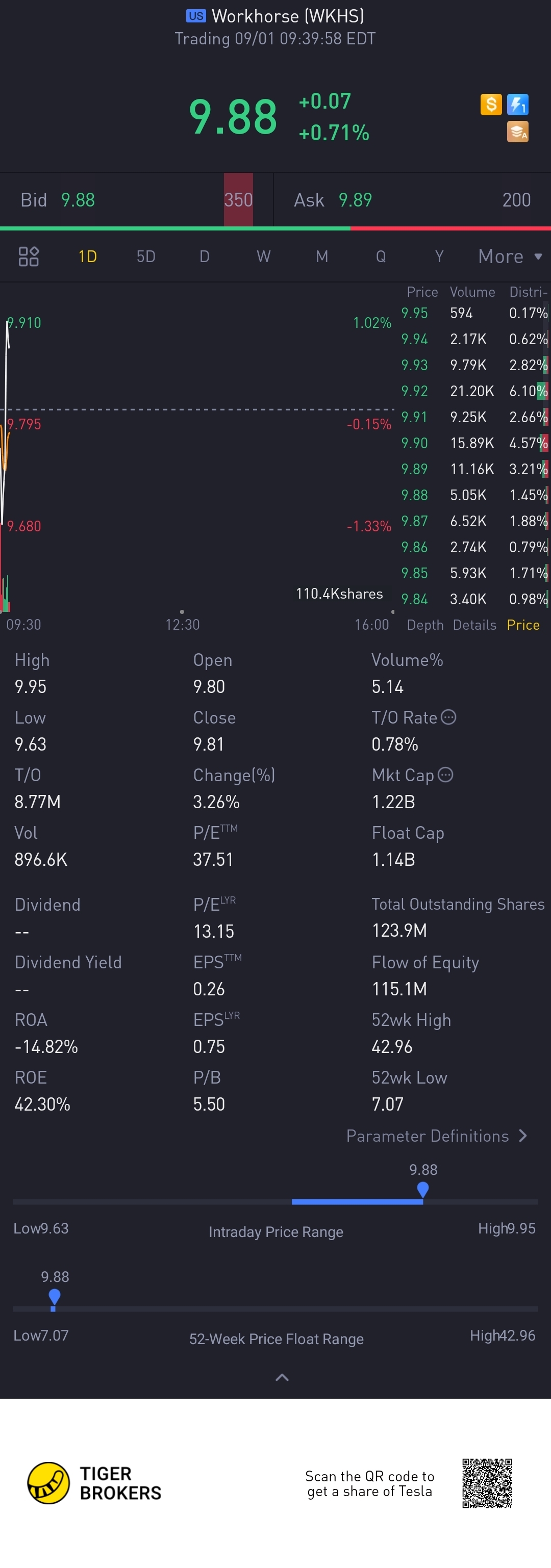Tap the Intraday Price Range marker
551x1568 pixels.
(423, 1190)
